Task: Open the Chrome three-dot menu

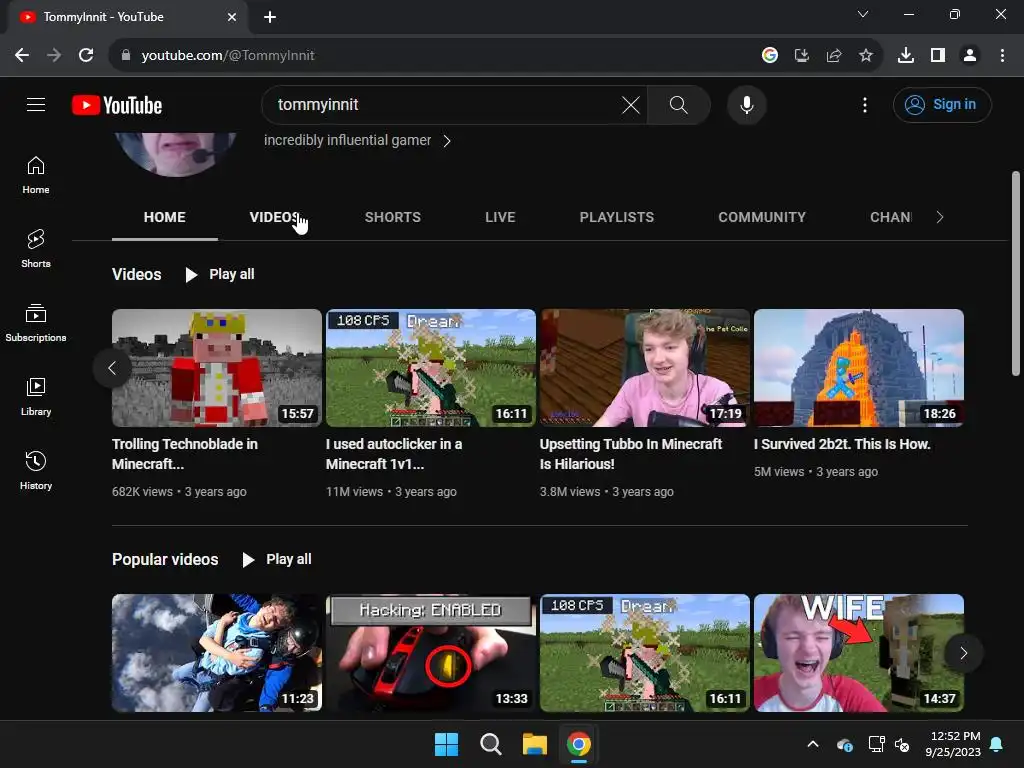Action: point(1002,56)
